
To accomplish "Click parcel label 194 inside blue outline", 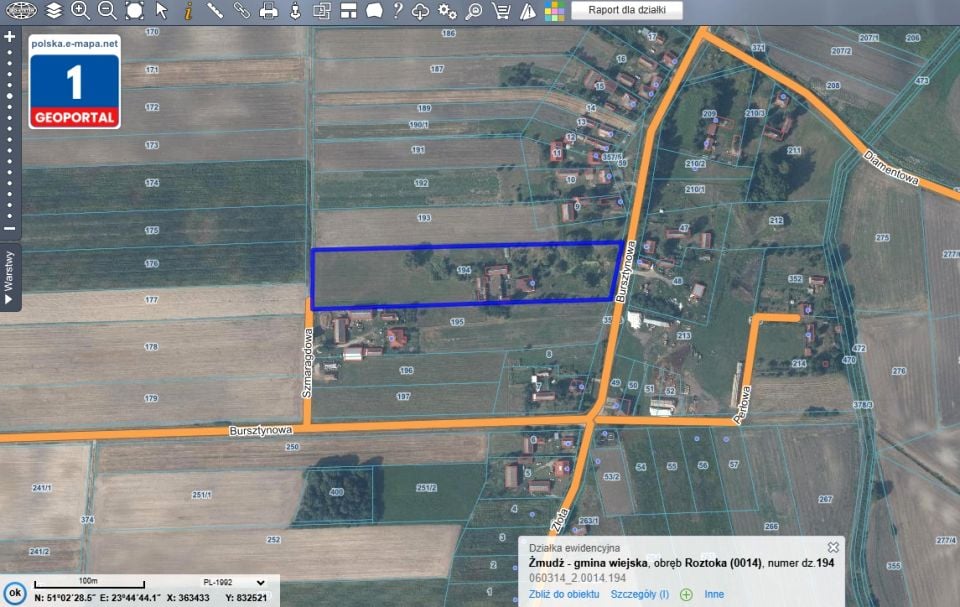I will 463,270.
